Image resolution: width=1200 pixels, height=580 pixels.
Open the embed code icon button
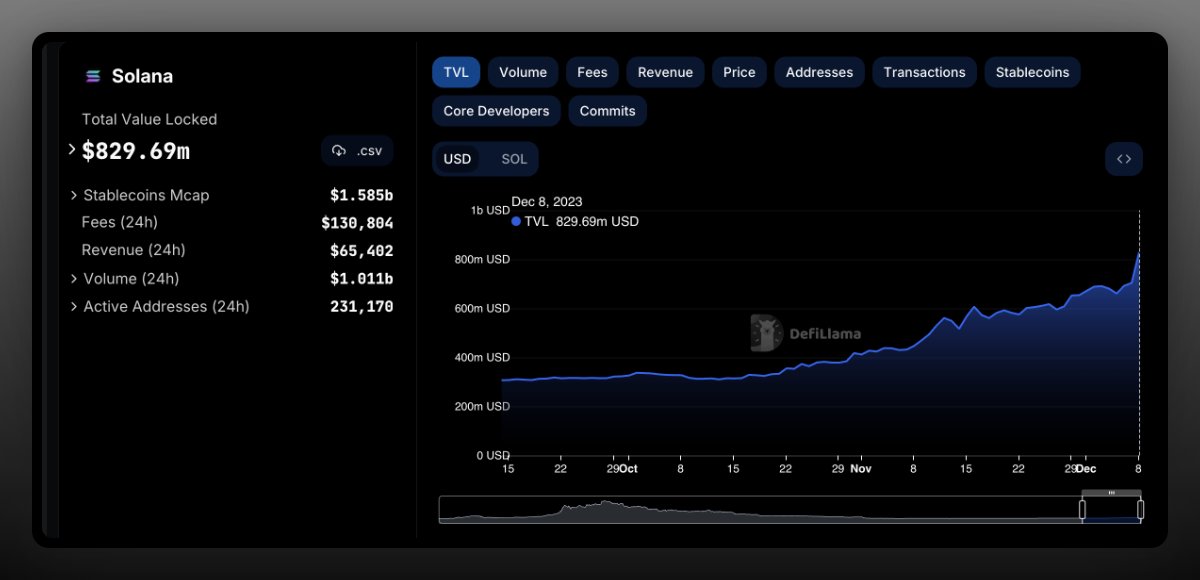coord(1124,159)
